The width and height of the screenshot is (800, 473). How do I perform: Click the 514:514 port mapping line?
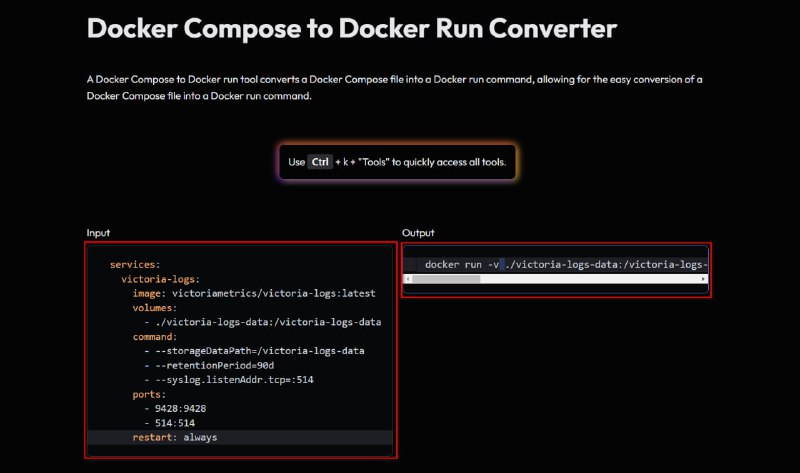click(x=169, y=423)
